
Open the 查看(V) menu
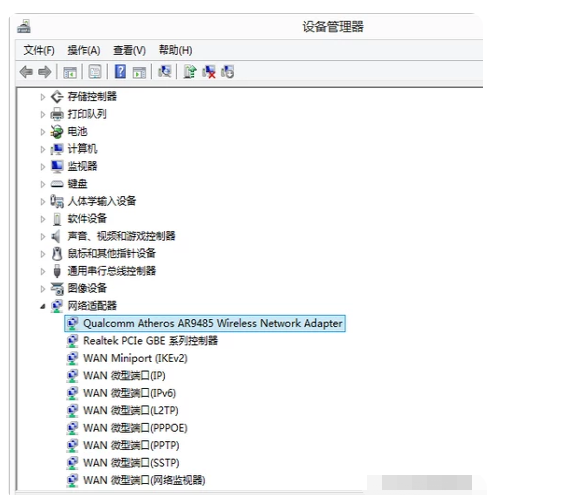(x=129, y=50)
